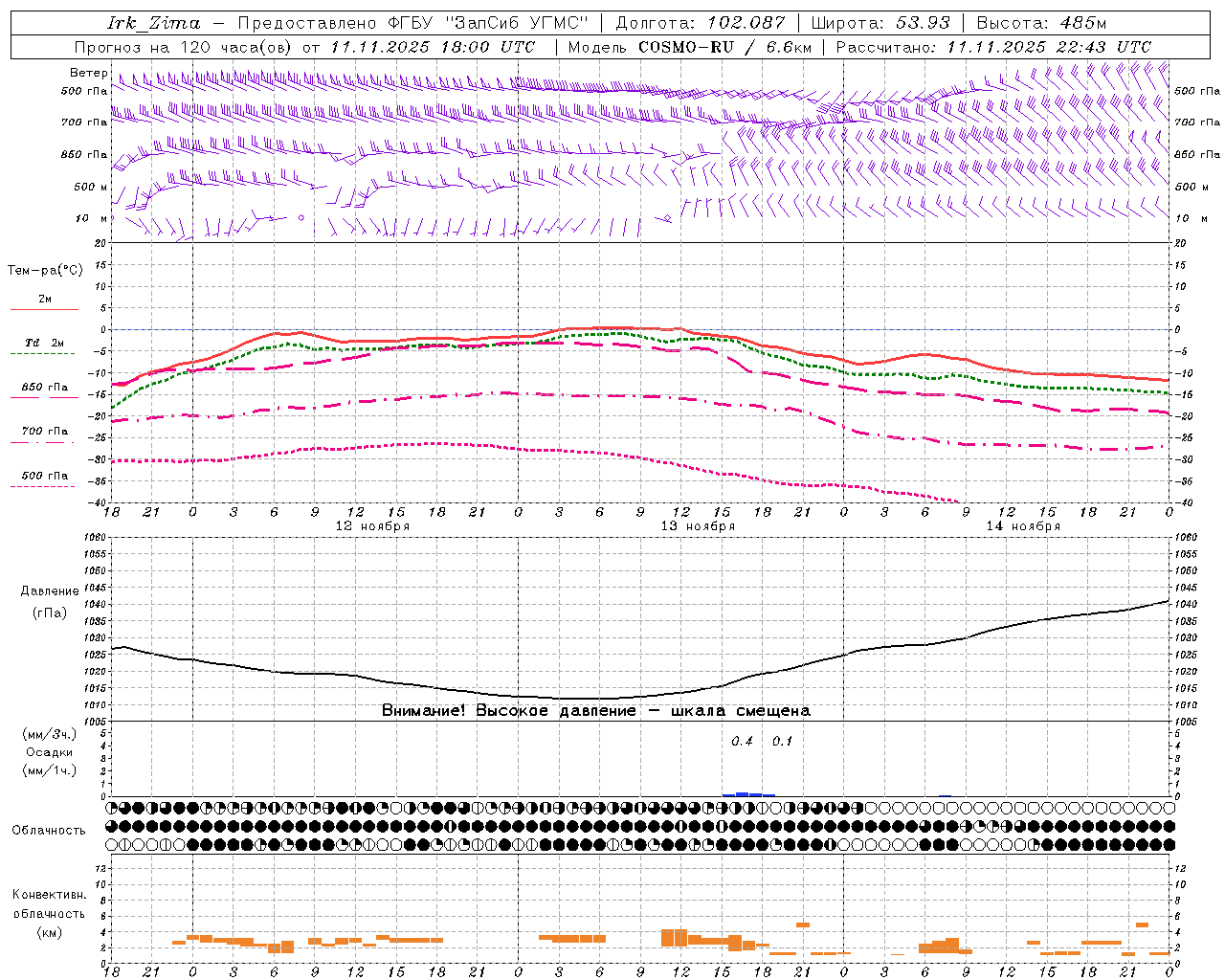
Task: Click the 'Конвективн.' convective cloud label
Action: point(49,894)
